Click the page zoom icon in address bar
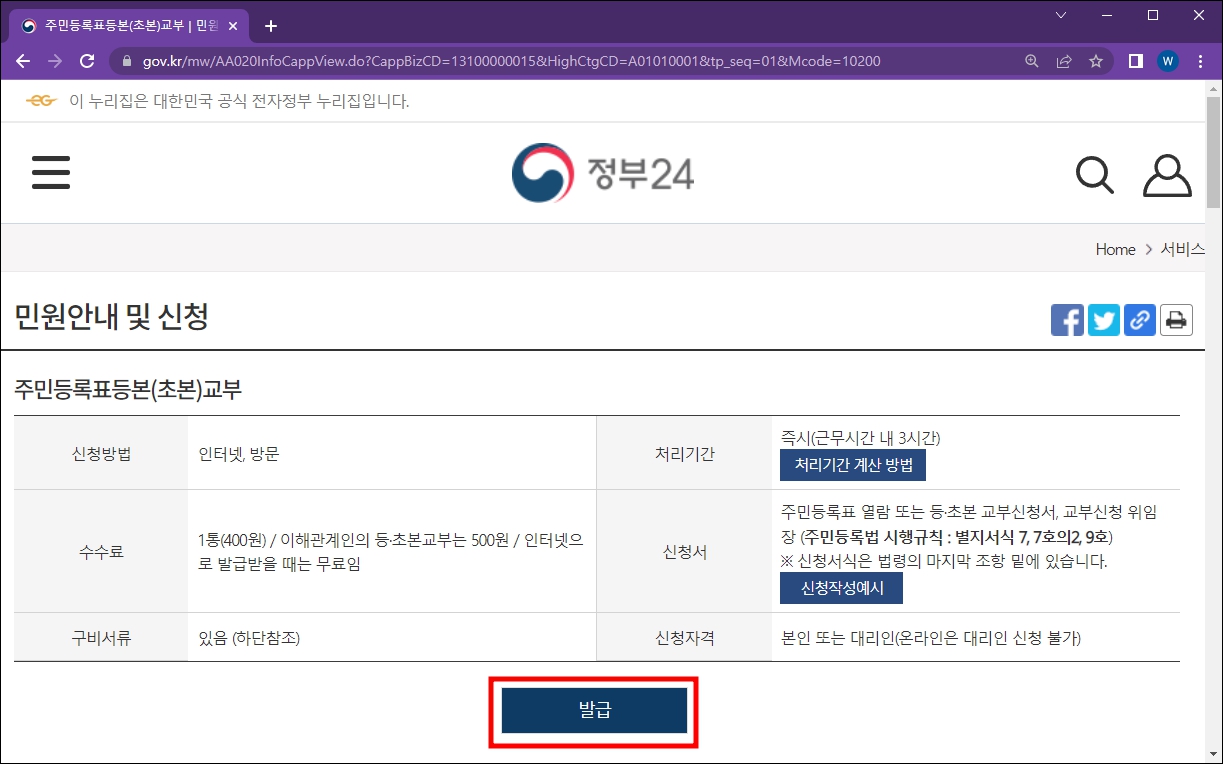 (x=1030, y=60)
